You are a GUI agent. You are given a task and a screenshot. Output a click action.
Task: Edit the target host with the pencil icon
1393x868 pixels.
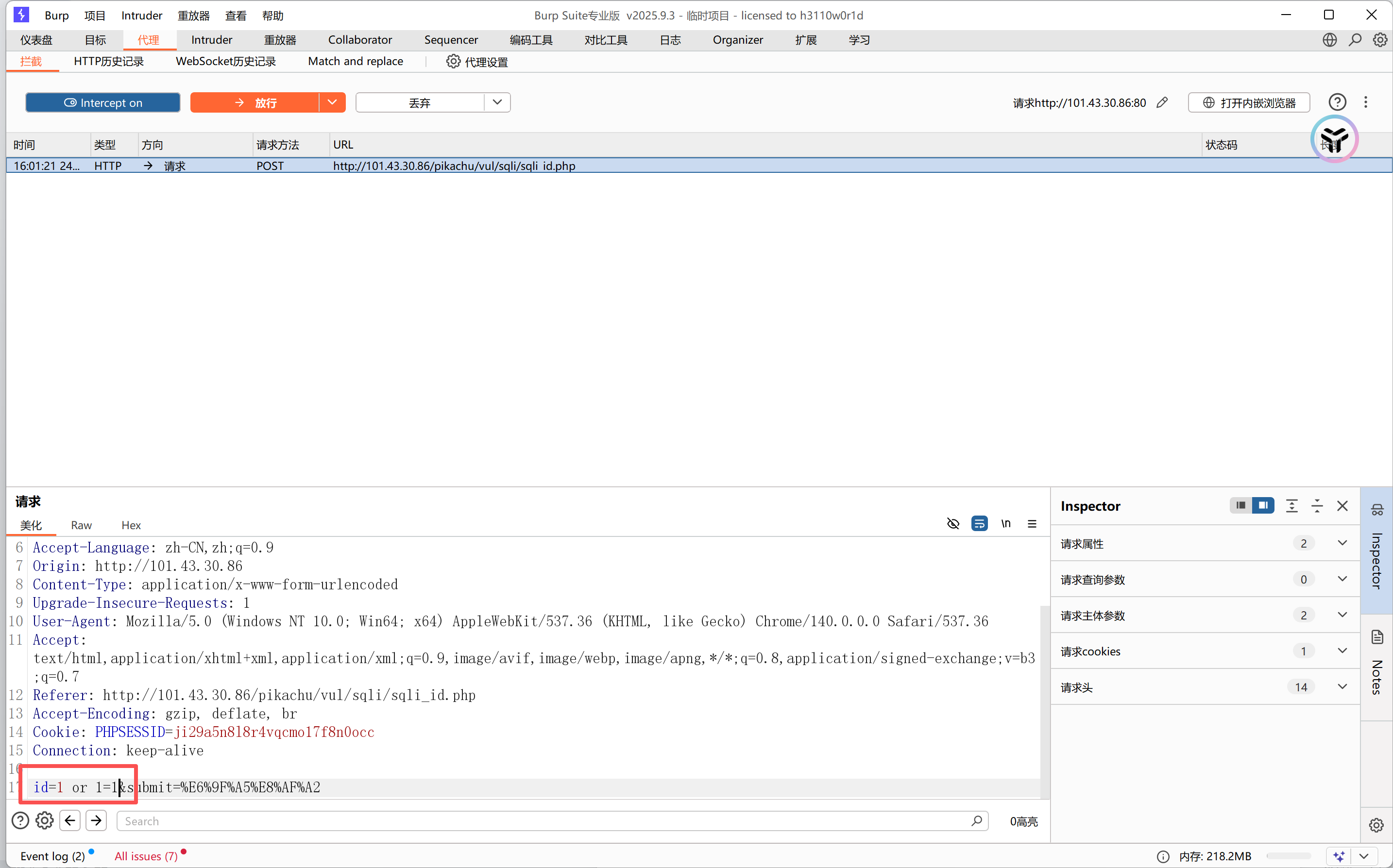[x=1162, y=103]
